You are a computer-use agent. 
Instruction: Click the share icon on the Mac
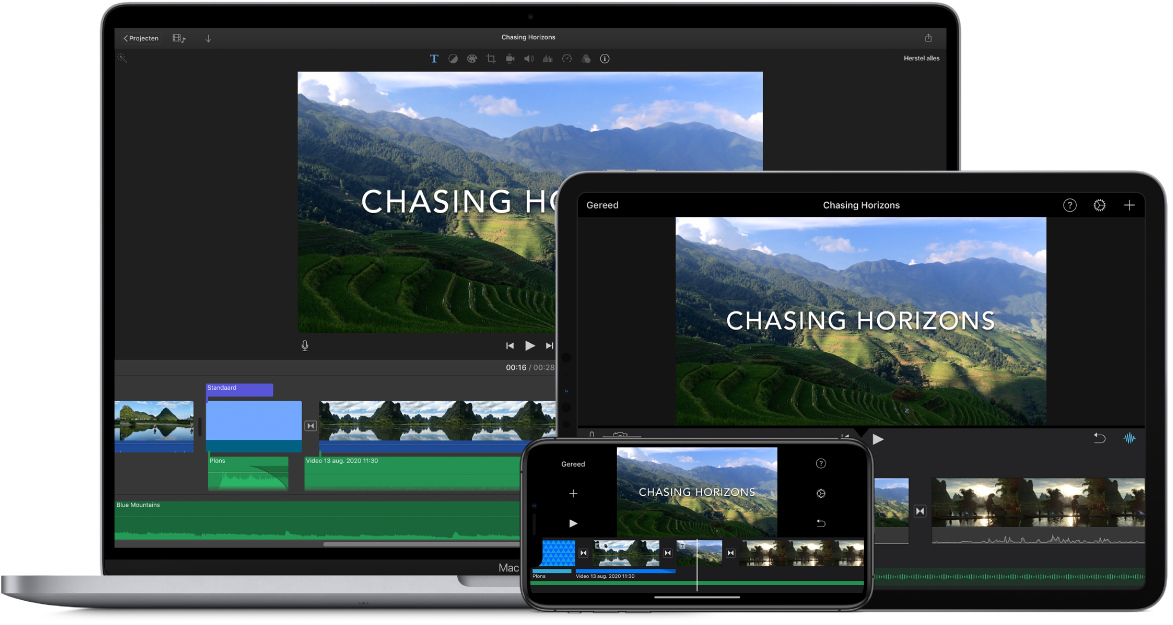[x=928, y=38]
